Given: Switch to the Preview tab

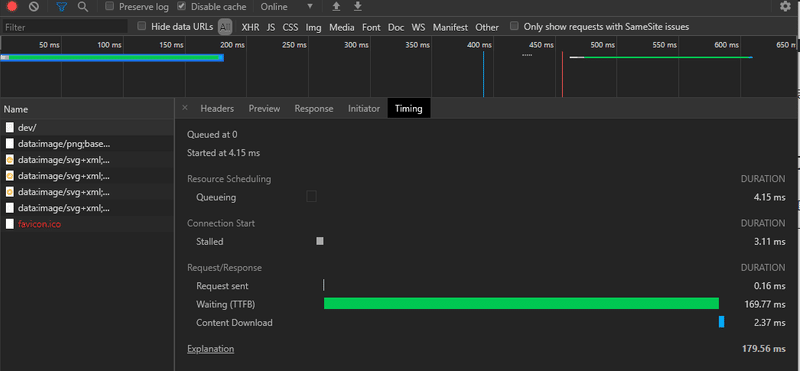Looking at the screenshot, I should pyautogui.click(x=264, y=108).
